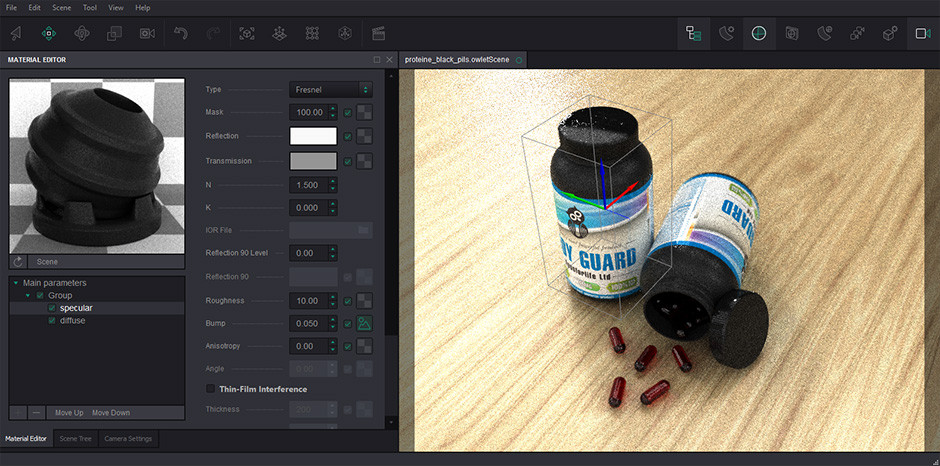The width and height of the screenshot is (940, 466).
Task: Uncheck the specular layer checkbox
Action: (52, 308)
